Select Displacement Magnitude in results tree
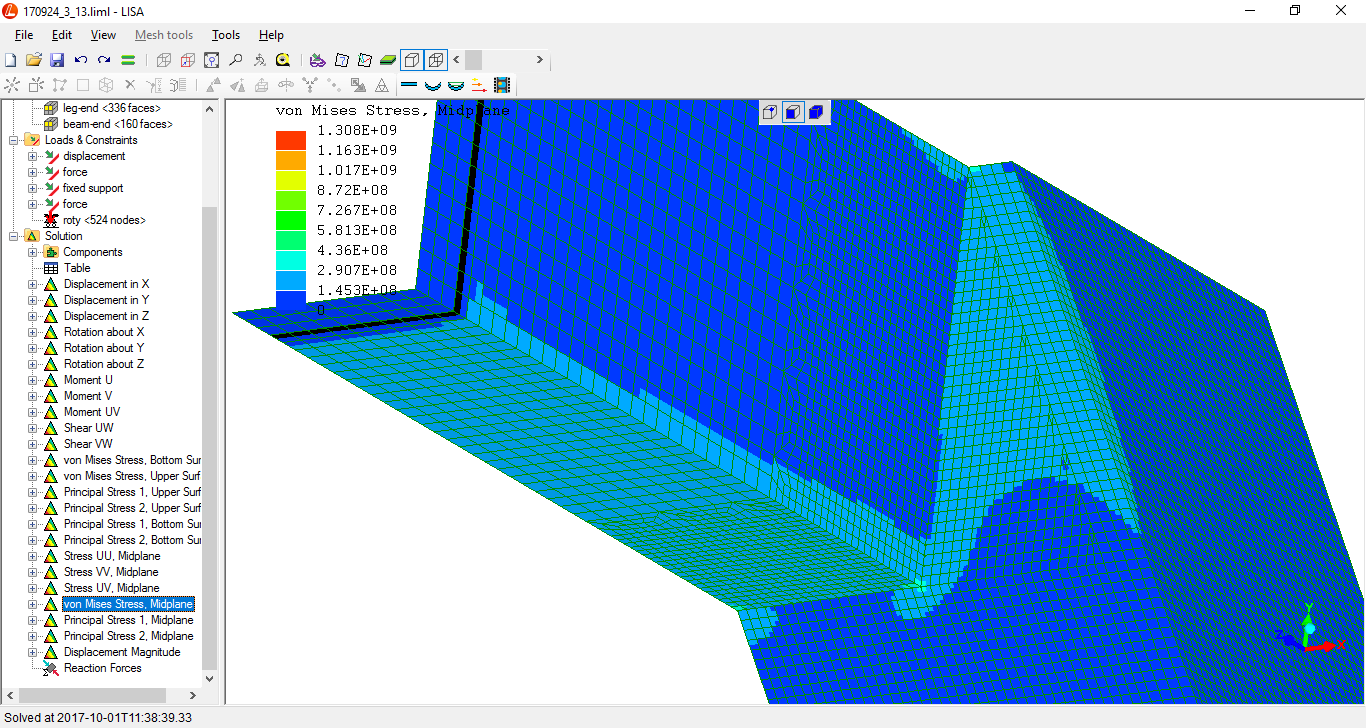The width and height of the screenshot is (1366, 728). [x=122, y=652]
